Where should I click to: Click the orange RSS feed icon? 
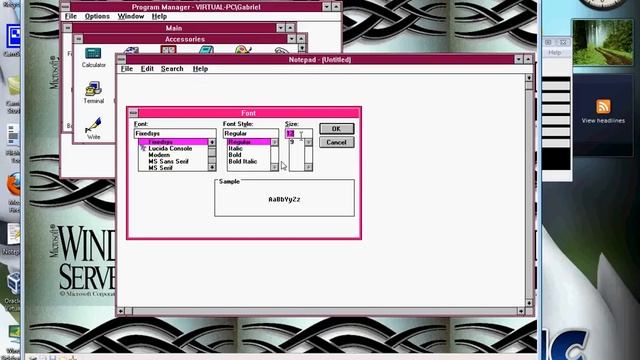click(x=603, y=107)
